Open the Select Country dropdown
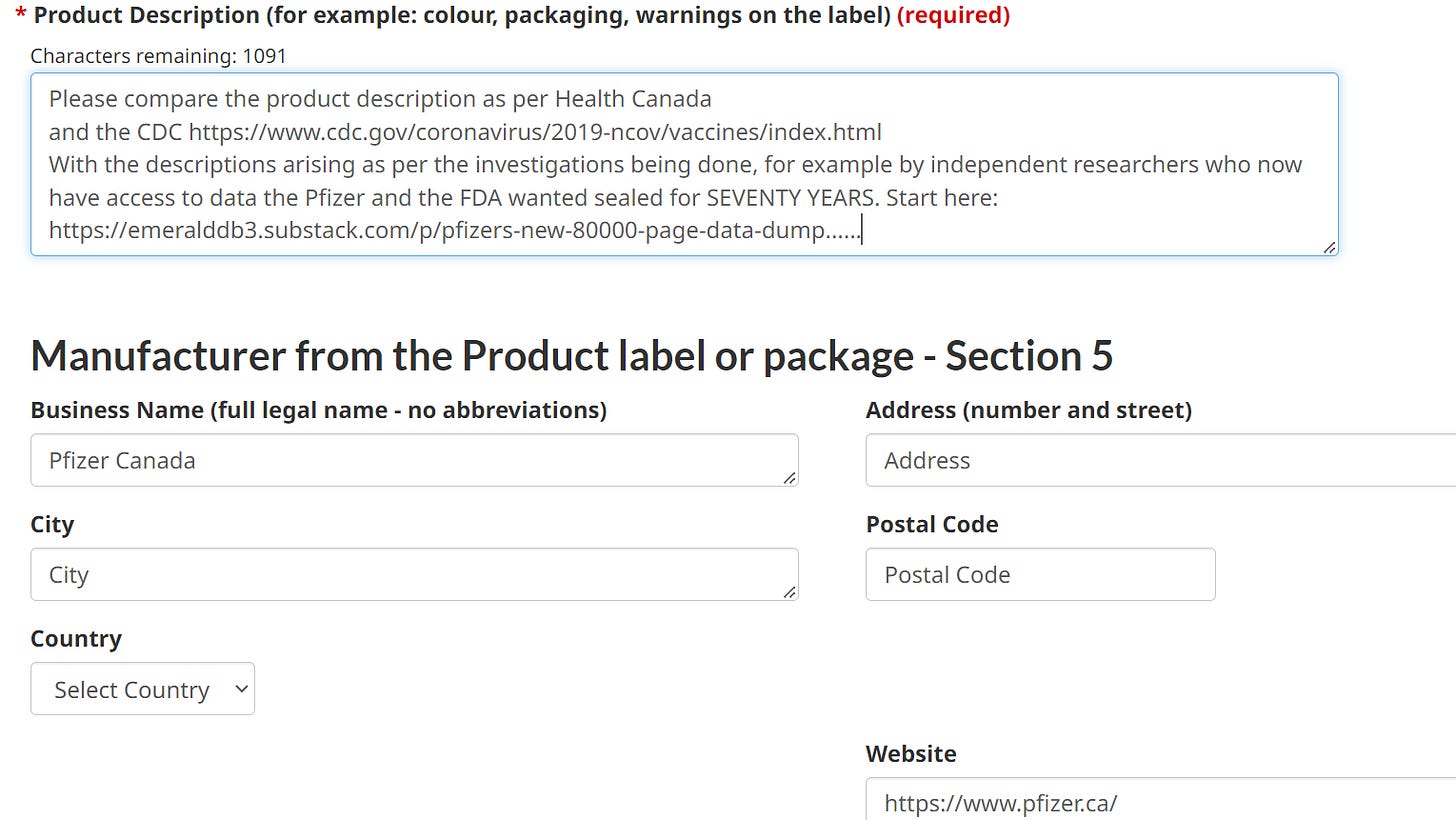 [143, 689]
